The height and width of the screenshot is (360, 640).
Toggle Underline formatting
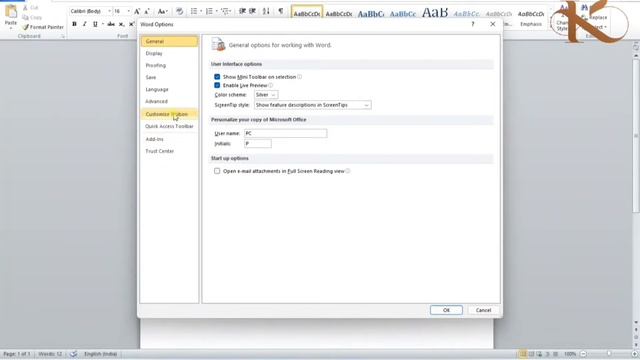pos(95,24)
